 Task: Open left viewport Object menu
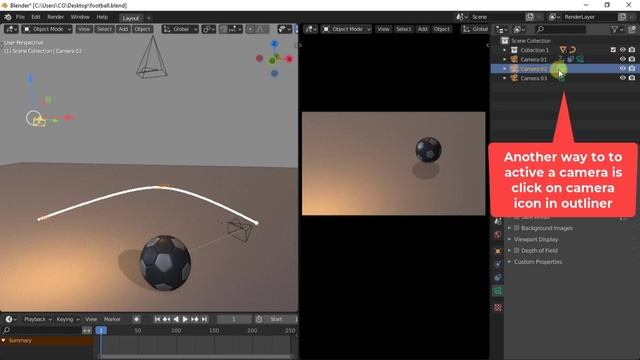142,29
